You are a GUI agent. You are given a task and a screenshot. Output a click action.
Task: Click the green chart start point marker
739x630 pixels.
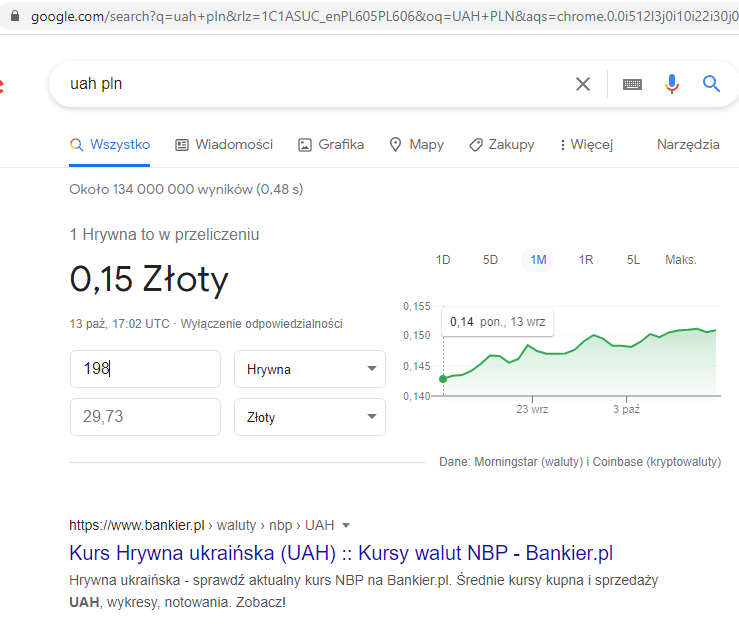tap(443, 378)
